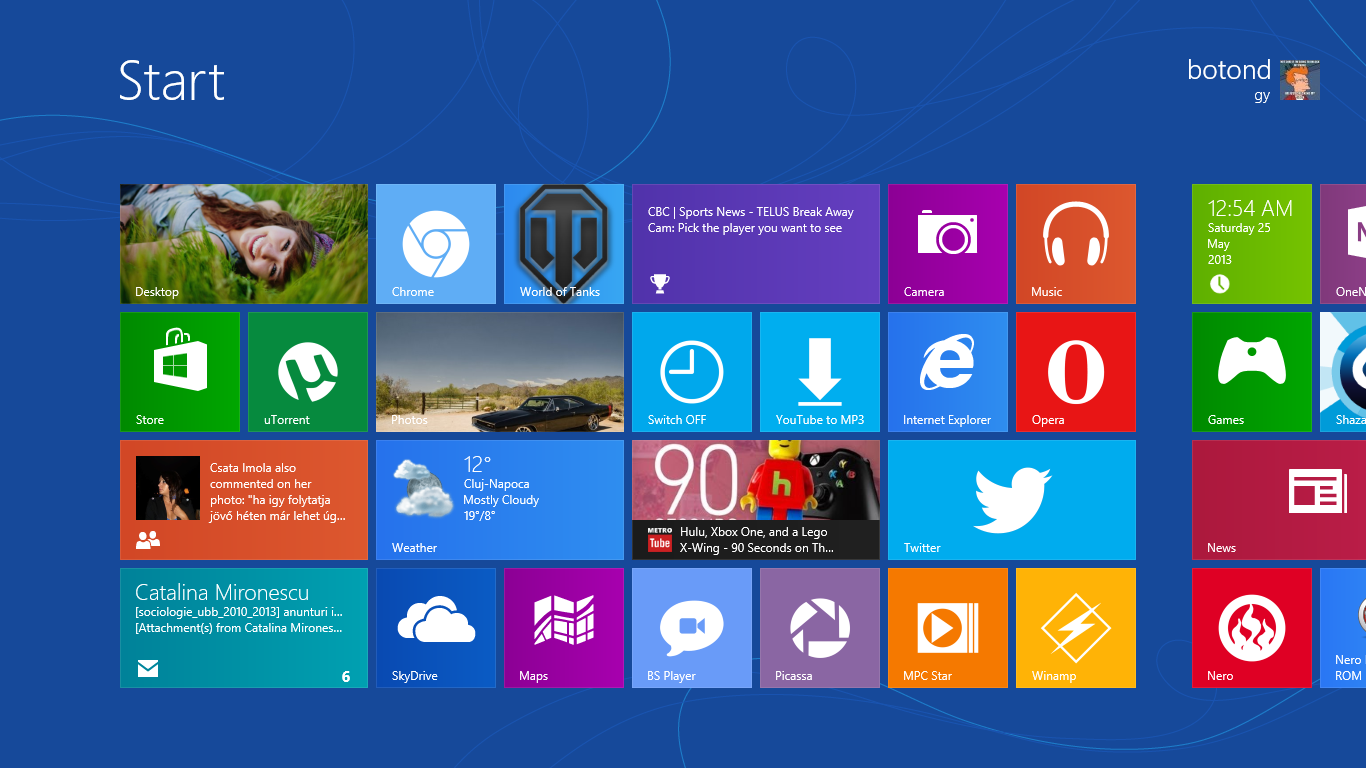Open the Weather tile for Cluj-Napoca
This screenshot has height=768, width=1366.
coord(500,500)
